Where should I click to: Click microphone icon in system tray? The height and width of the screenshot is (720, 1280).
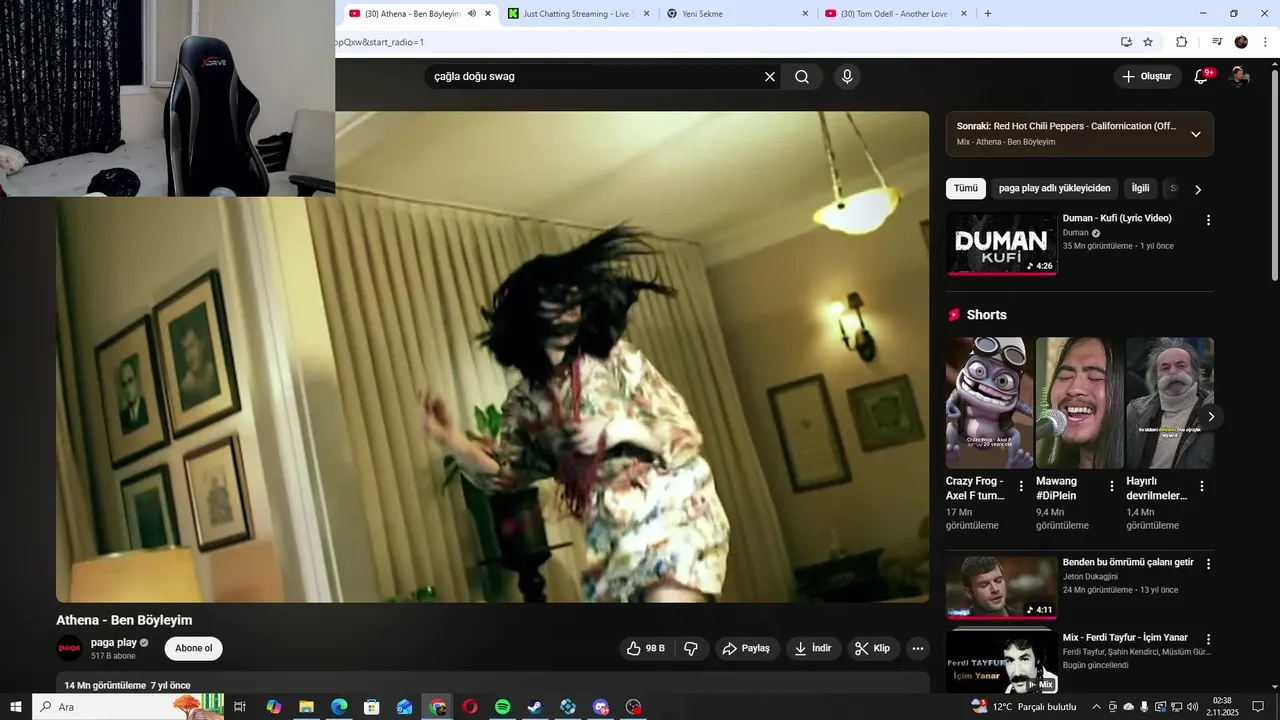pos(1145,707)
